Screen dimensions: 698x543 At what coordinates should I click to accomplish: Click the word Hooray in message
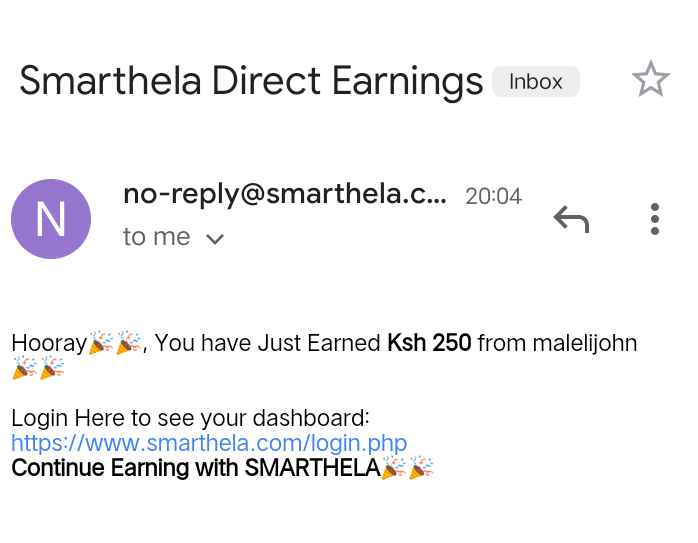click(49, 343)
